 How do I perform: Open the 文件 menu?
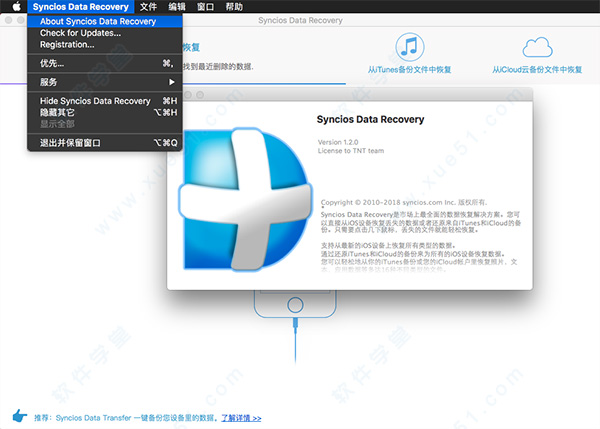[x=148, y=7]
